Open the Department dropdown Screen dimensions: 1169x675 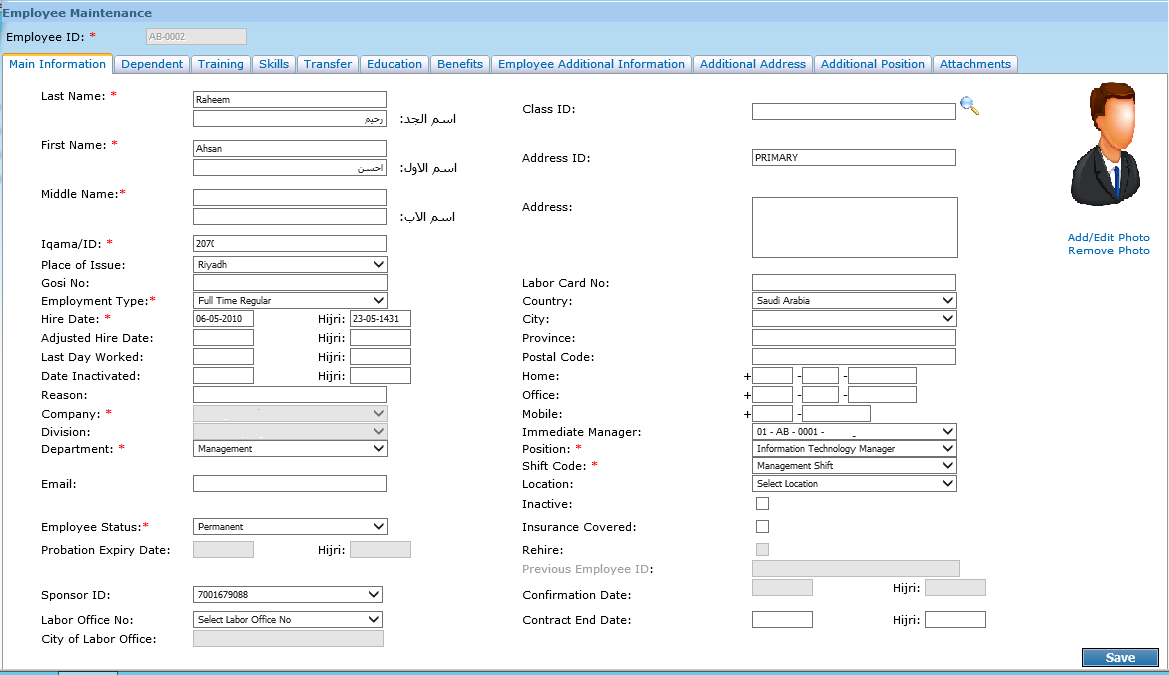pos(290,449)
